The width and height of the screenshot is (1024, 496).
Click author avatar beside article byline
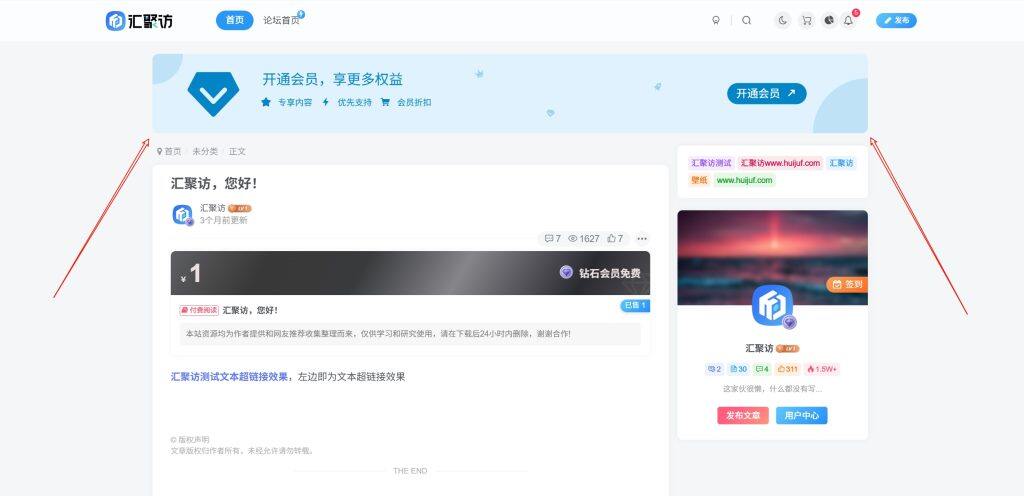coord(183,215)
